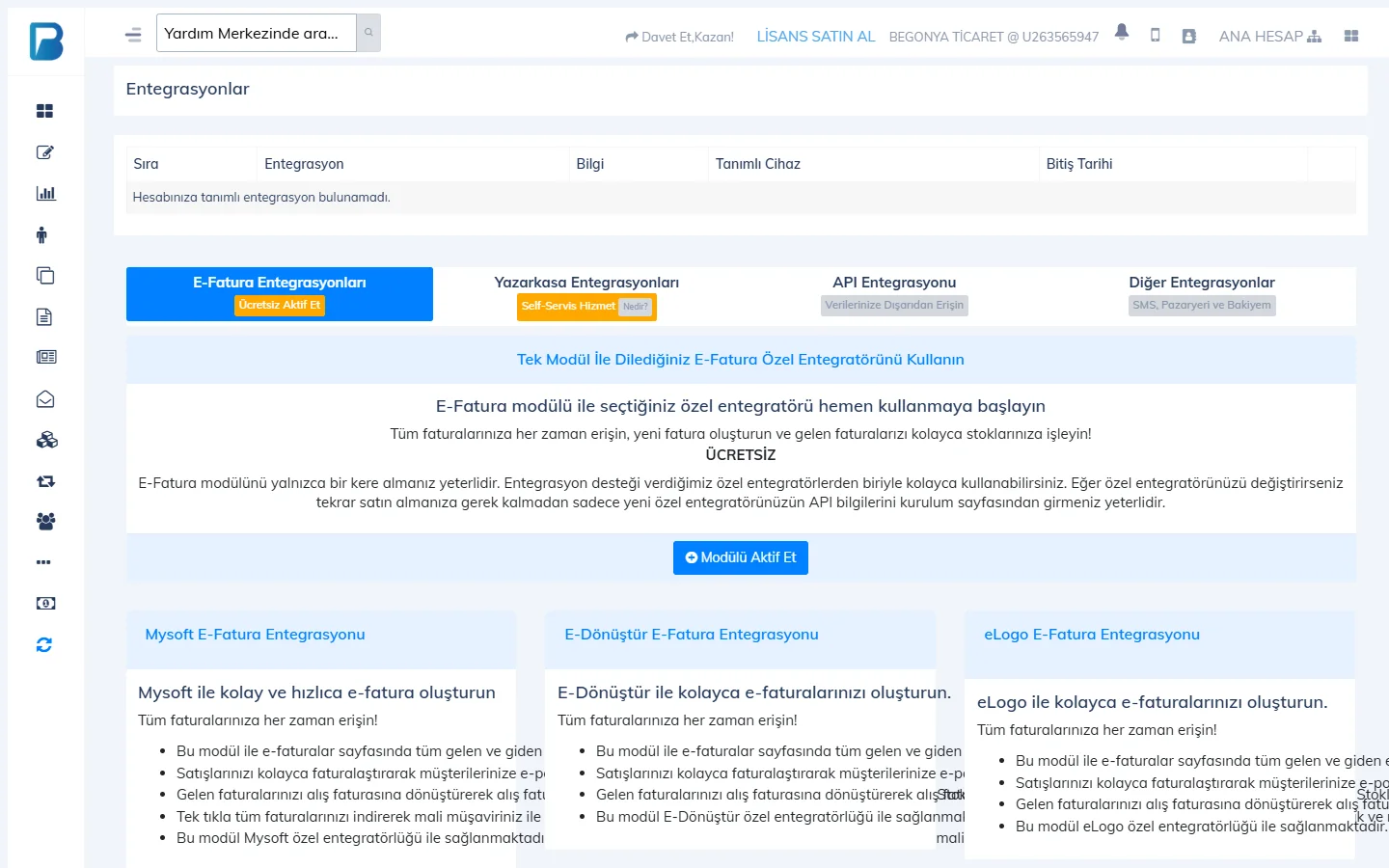Screen dimensions: 1389x868
Task: Open the users group icon in sidebar
Action: (x=45, y=521)
